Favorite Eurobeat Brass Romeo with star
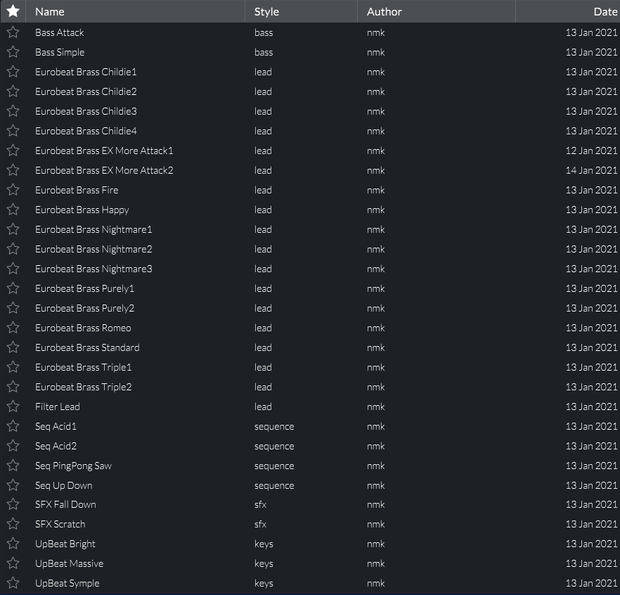The height and width of the screenshot is (595, 620). coord(13,328)
